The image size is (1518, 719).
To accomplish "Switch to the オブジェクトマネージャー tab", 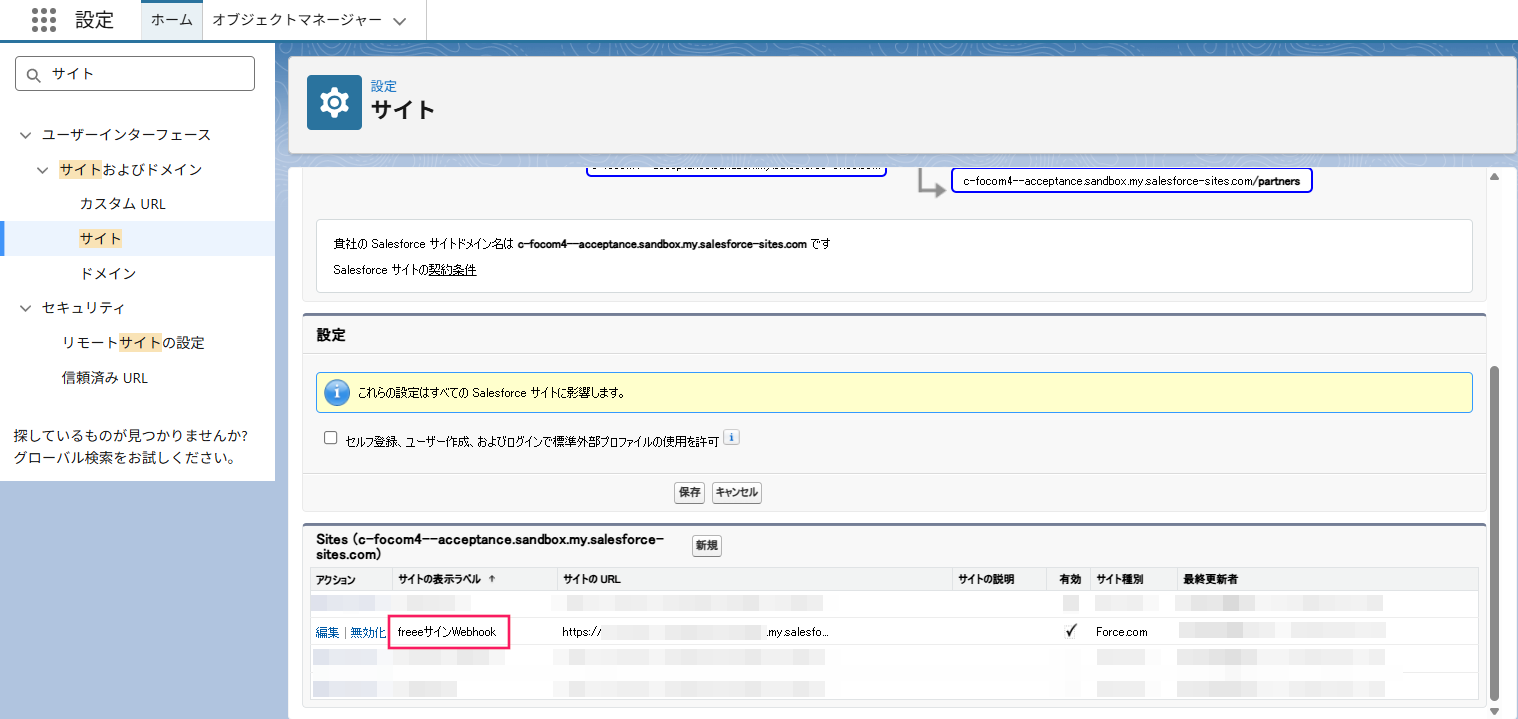I will pyautogui.click(x=297, y=20).
